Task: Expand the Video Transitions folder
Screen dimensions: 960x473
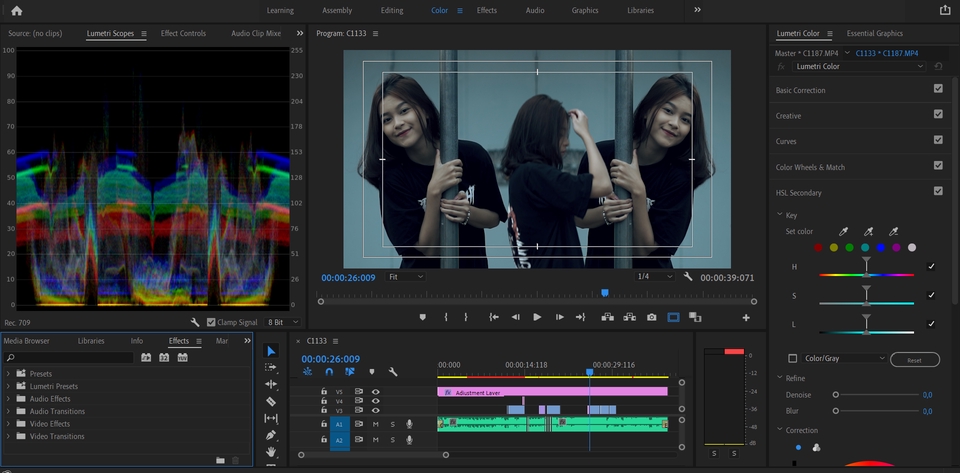Action: tap(8, 436)
